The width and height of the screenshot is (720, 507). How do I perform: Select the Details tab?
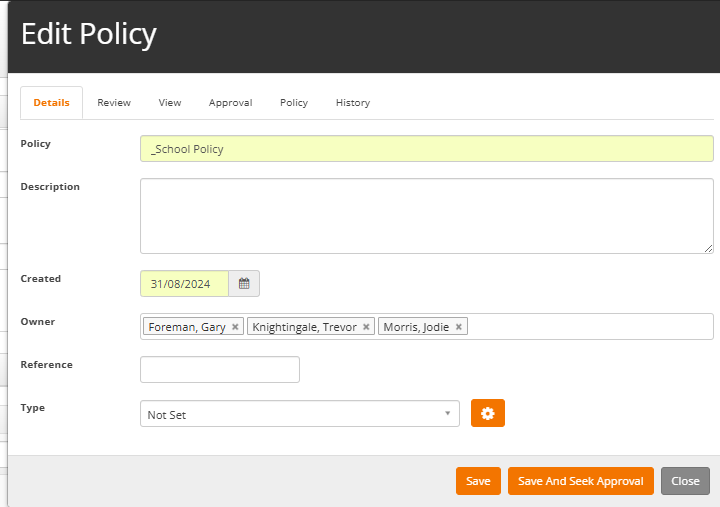[x=51, y=103]
